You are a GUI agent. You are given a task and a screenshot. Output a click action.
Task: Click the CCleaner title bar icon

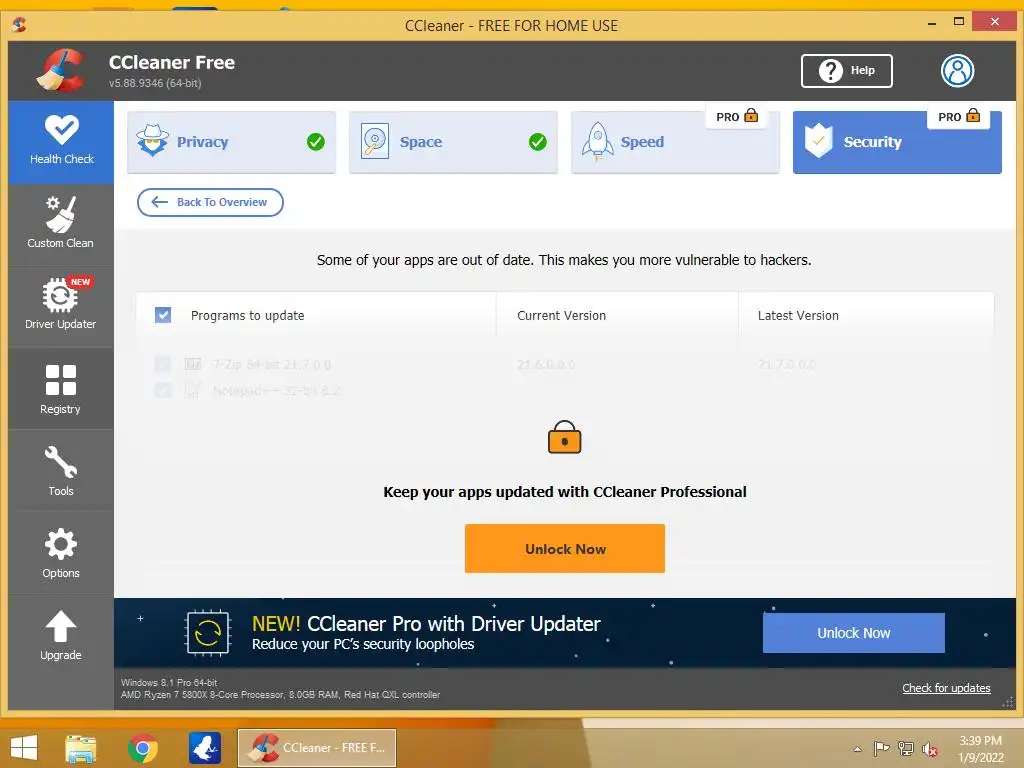click(19, 25)
